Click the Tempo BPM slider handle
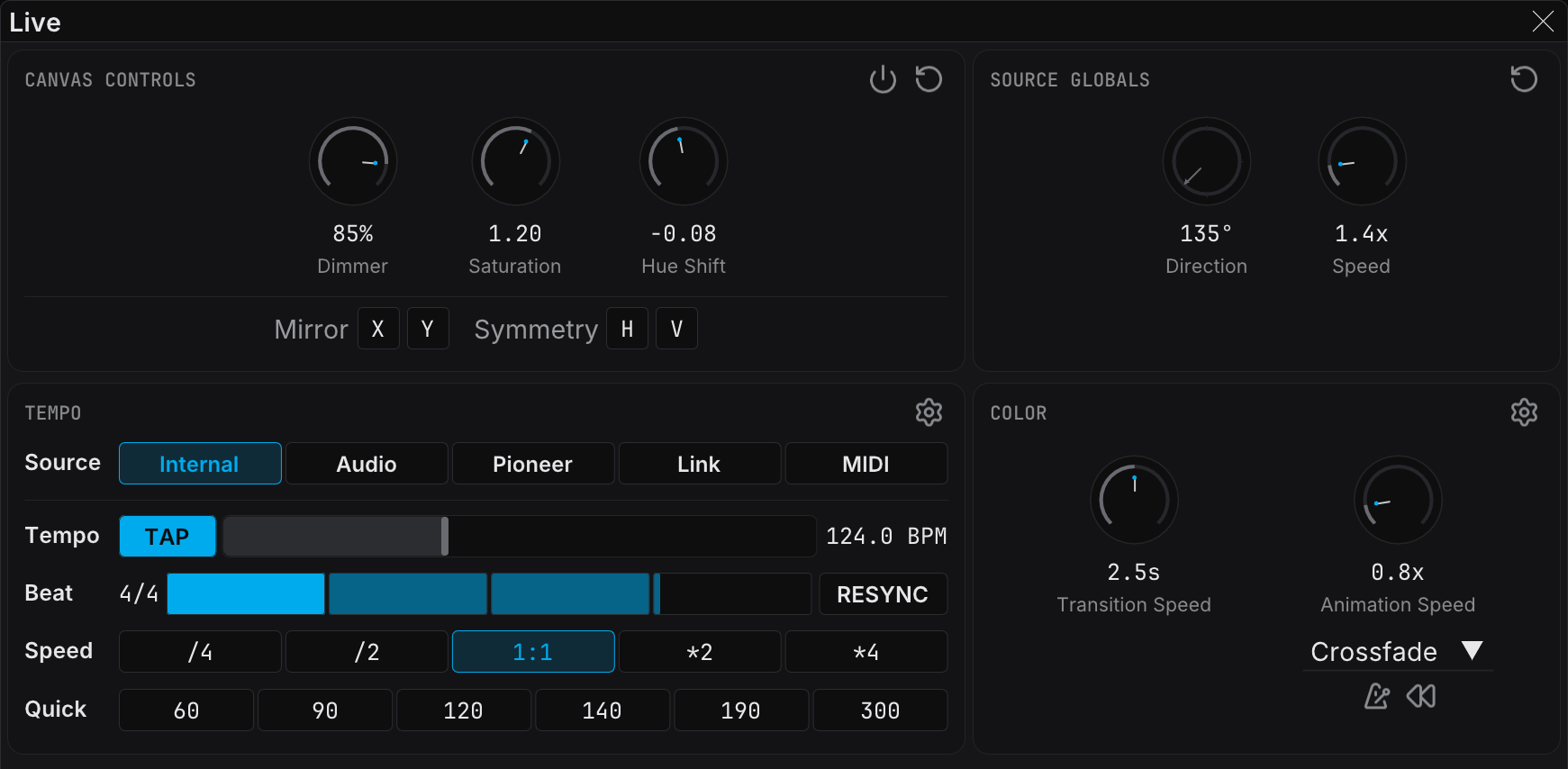This screenshot has width=1568, height=769. 445,537
